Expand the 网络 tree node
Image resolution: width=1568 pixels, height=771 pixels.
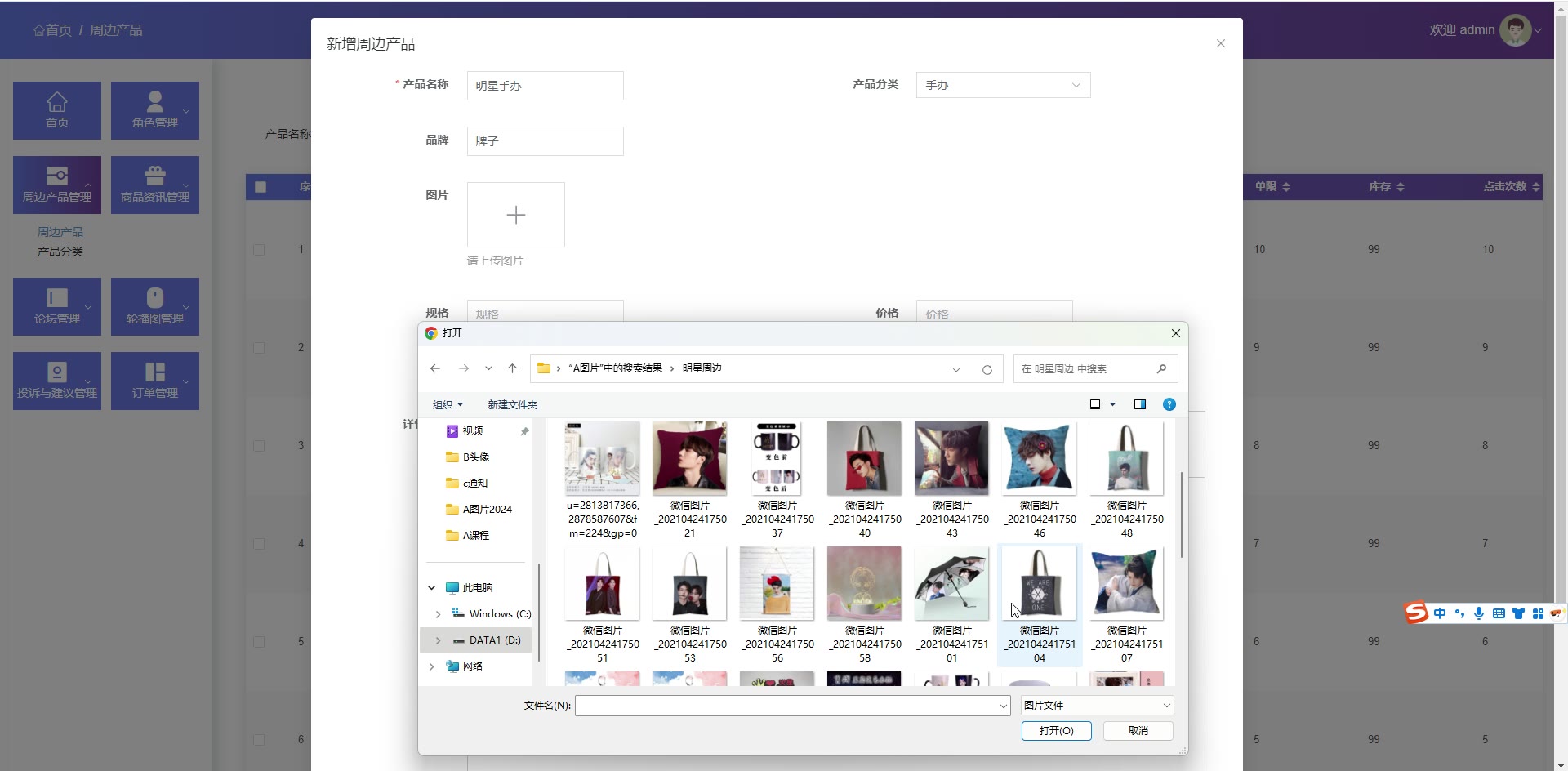point(431,666)
